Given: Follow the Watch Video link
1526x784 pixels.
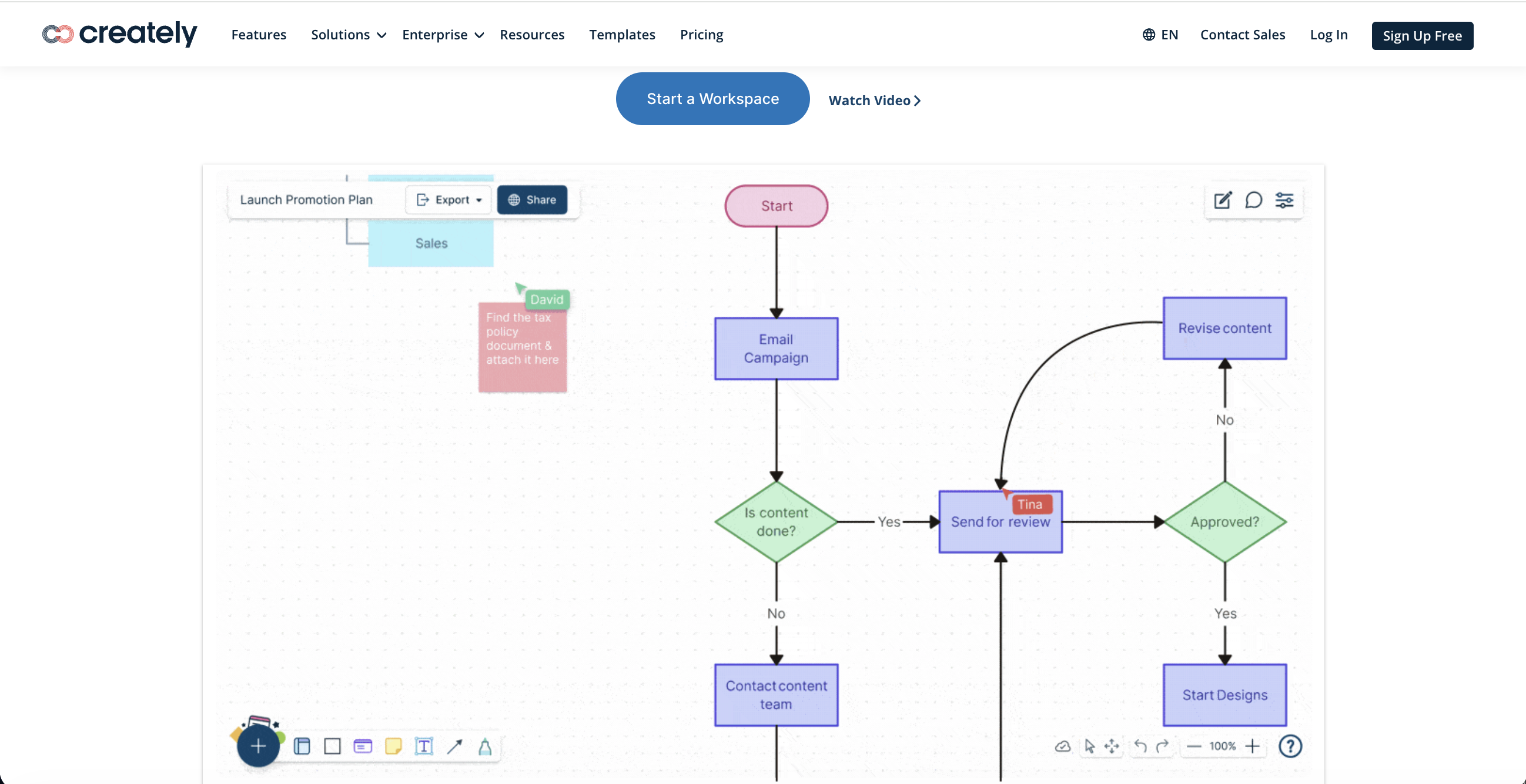Looking at the screenshot, I should pos(874,100).
